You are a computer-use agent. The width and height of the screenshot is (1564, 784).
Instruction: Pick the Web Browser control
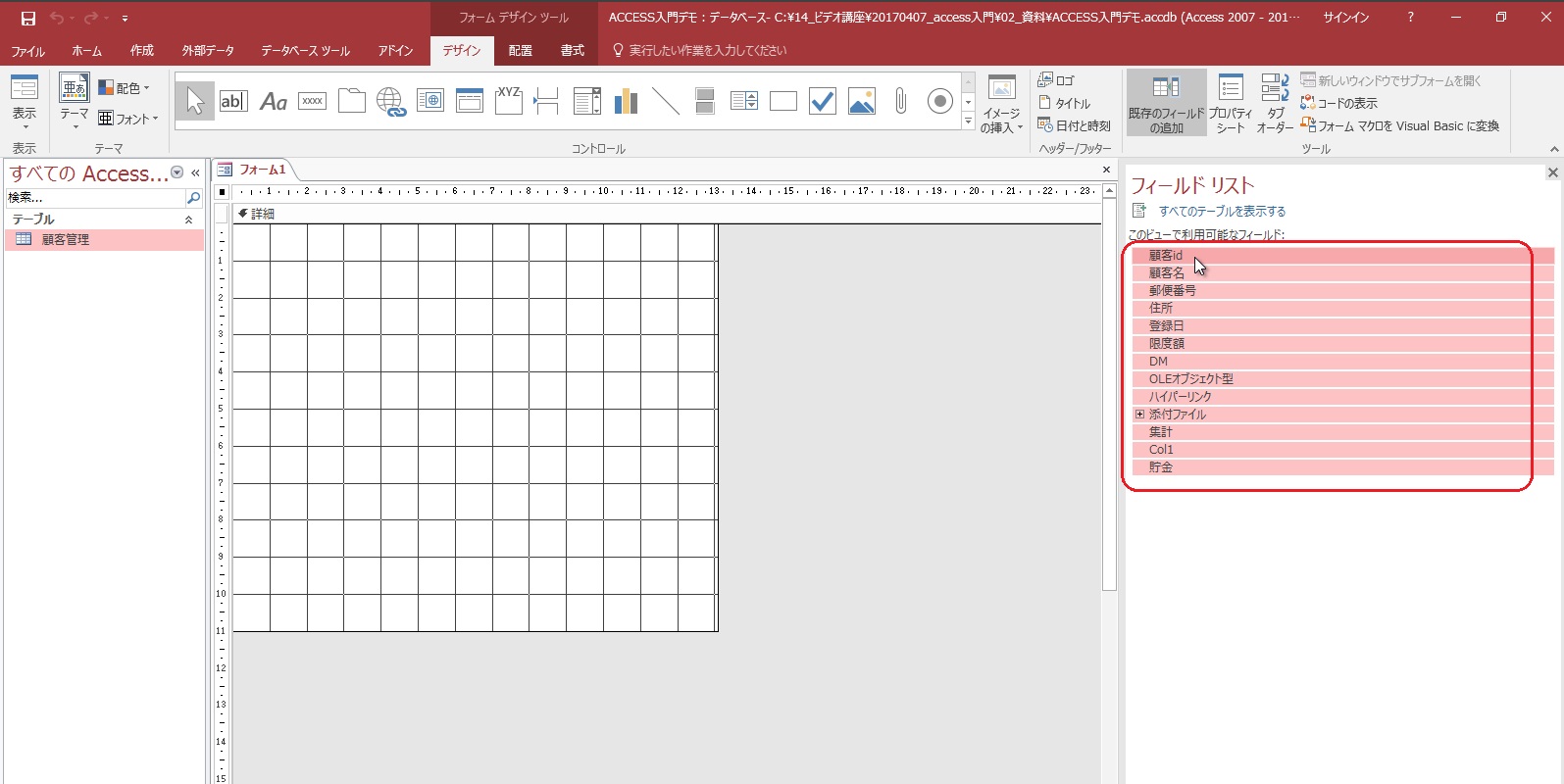pyautogui.click(x=429, y=101)
